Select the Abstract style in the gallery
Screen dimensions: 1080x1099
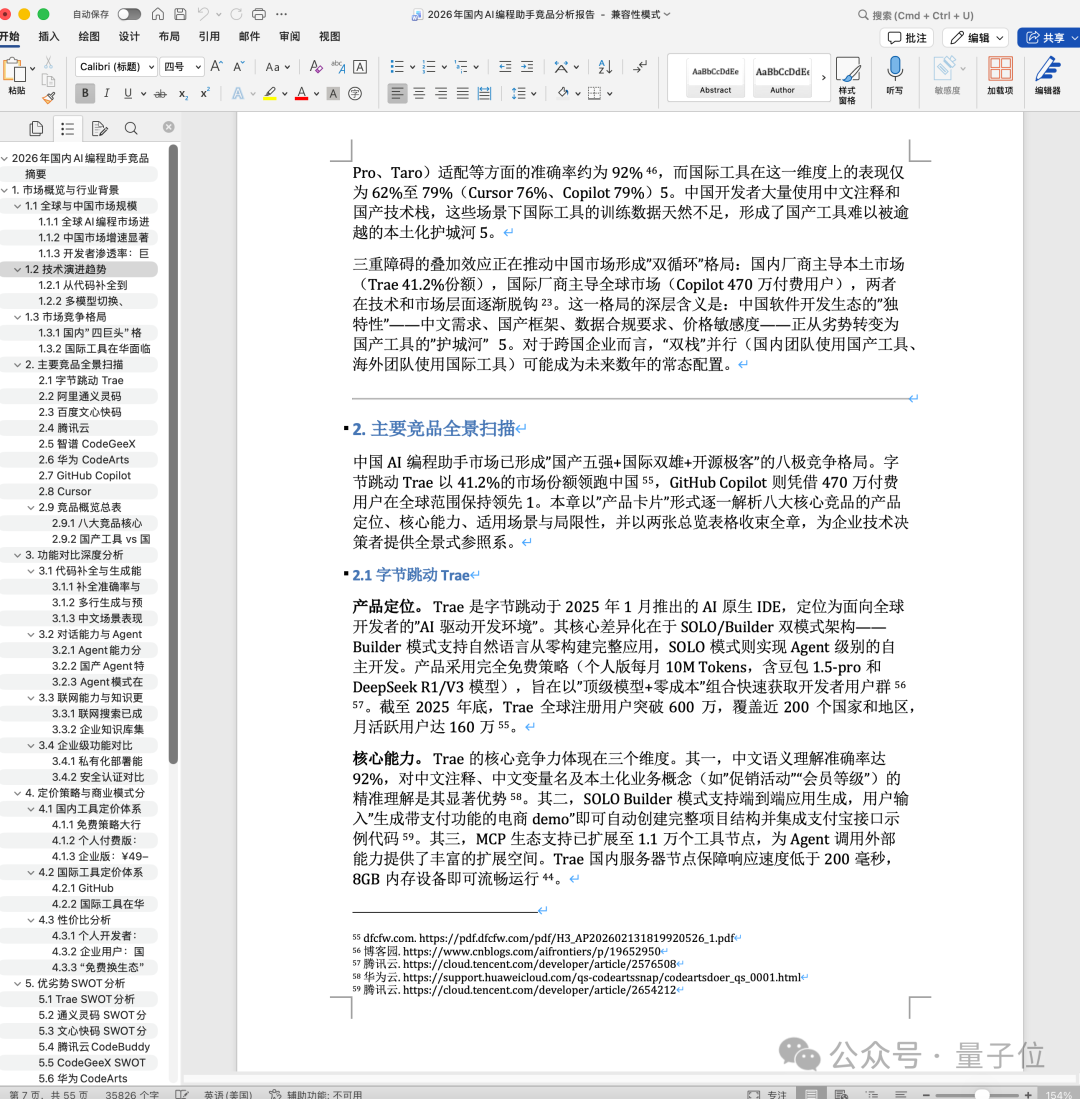pyautogui.click(x=715, y=79)
